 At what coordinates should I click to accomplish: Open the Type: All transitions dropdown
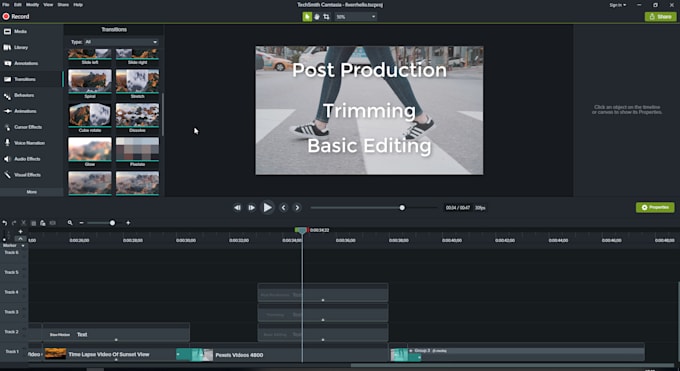pos(121,42)
